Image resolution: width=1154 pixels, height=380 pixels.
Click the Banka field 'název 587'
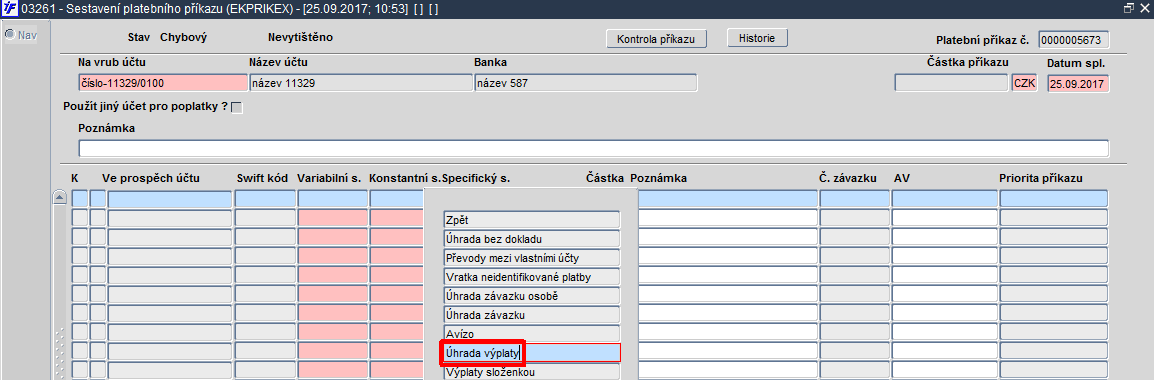(x=585, y=82)
